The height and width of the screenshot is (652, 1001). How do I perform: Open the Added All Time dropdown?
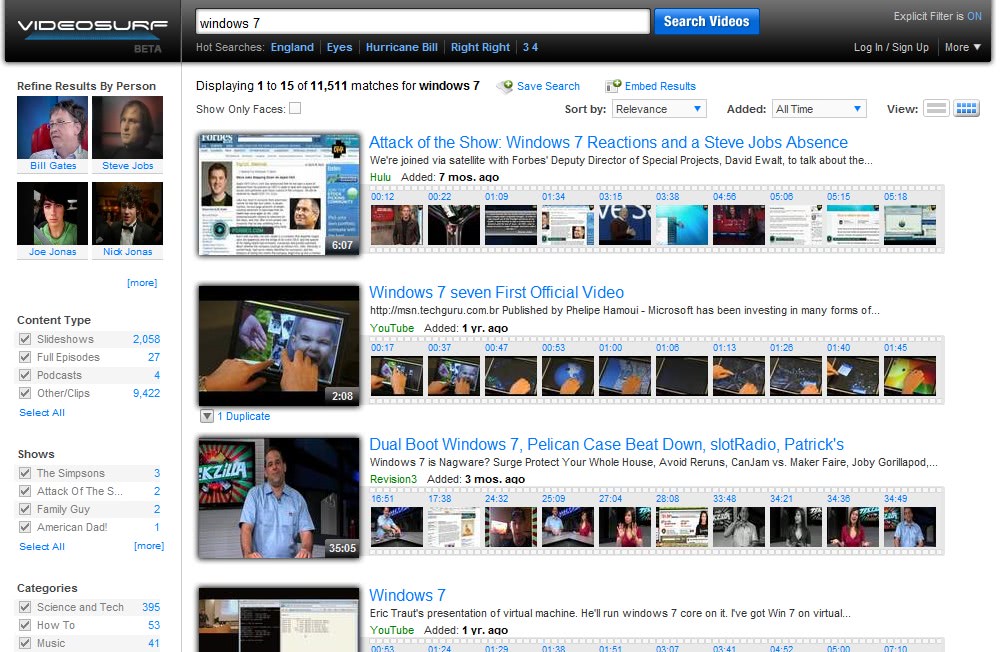tap(819, 109)
